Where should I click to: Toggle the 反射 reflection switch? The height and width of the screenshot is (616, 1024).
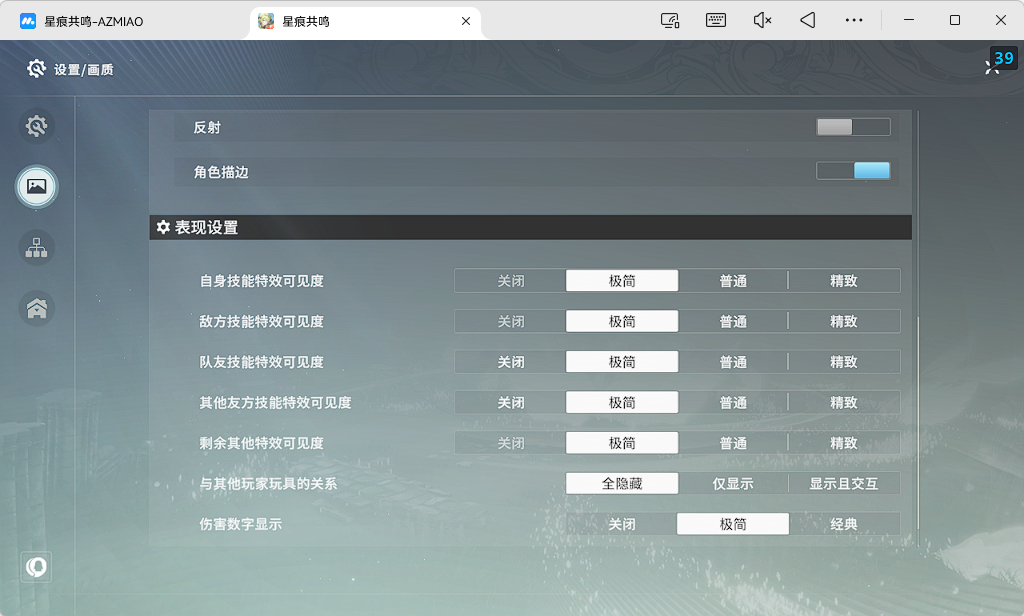point(854,127)
